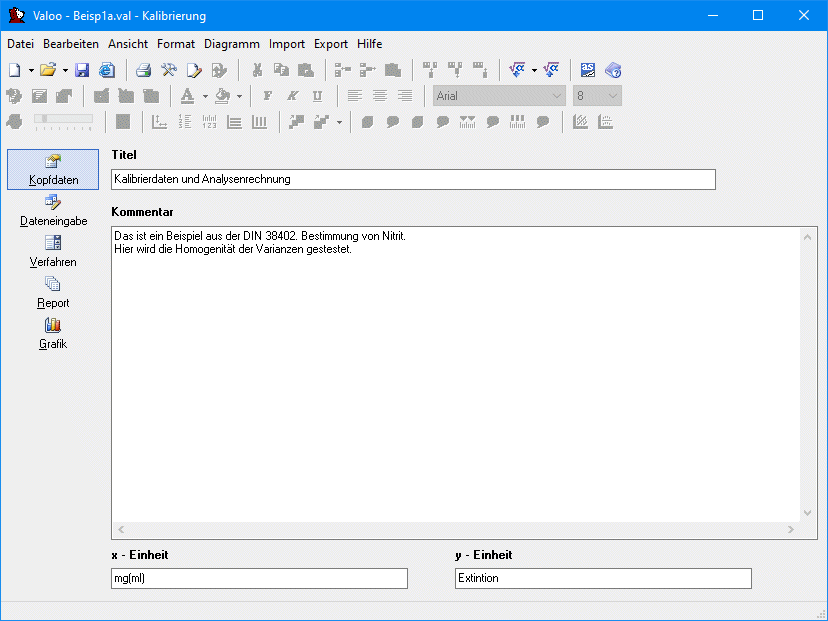Switch to Dateneingabe in sidebar
This screenshot has width=828, height=621.
(x=53, y=210)
